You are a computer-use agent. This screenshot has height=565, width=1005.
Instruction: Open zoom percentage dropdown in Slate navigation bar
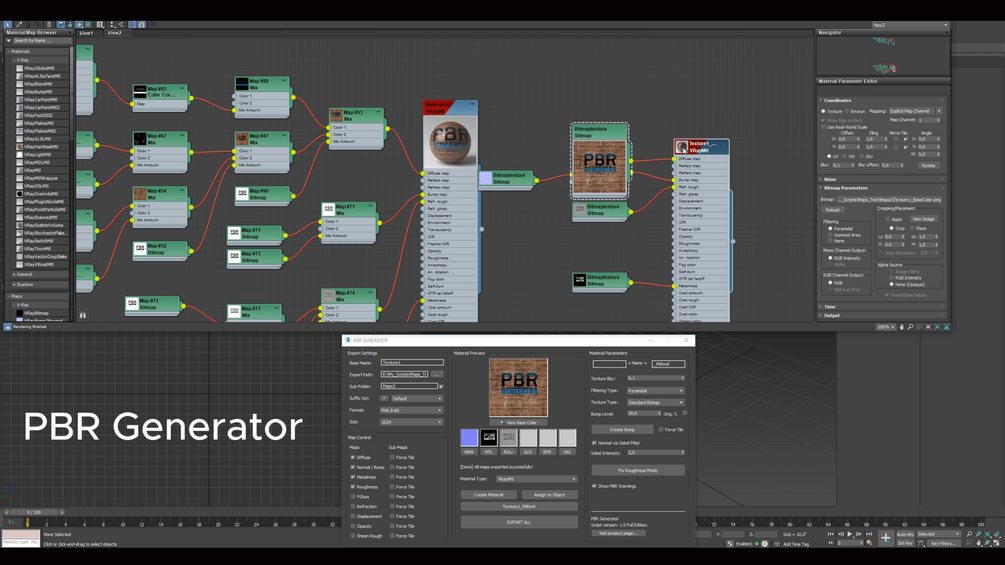pos(886,327)
